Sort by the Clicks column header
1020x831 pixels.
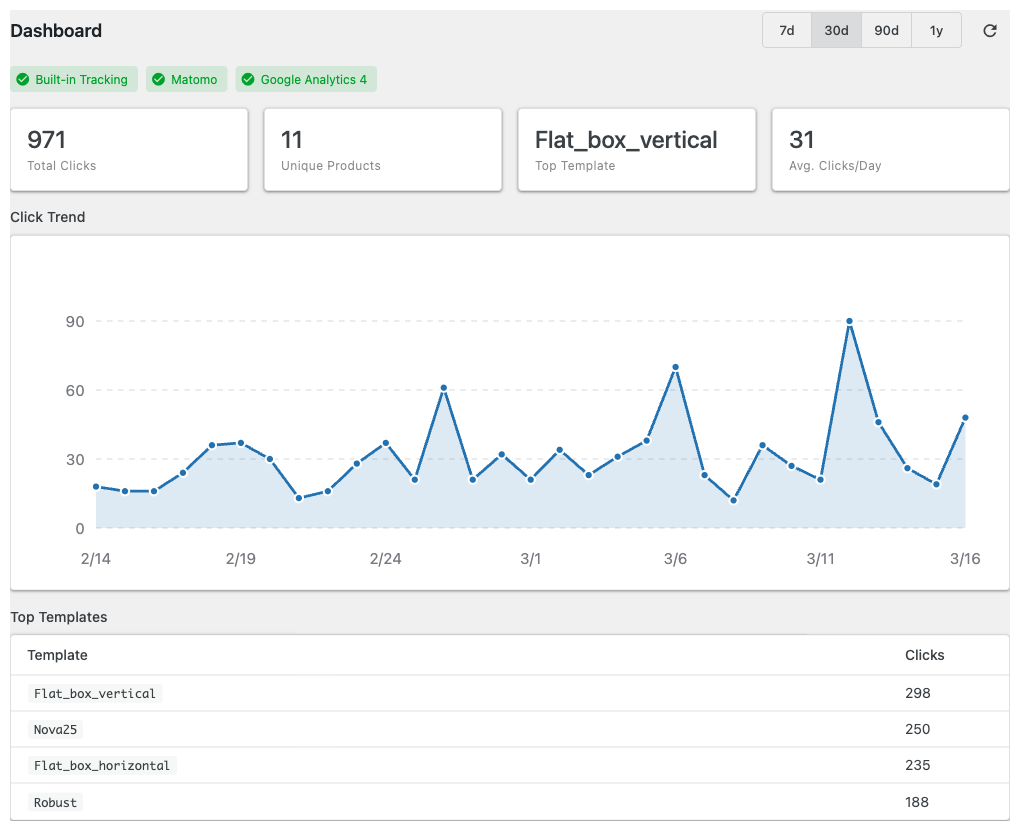coord(924,655)
